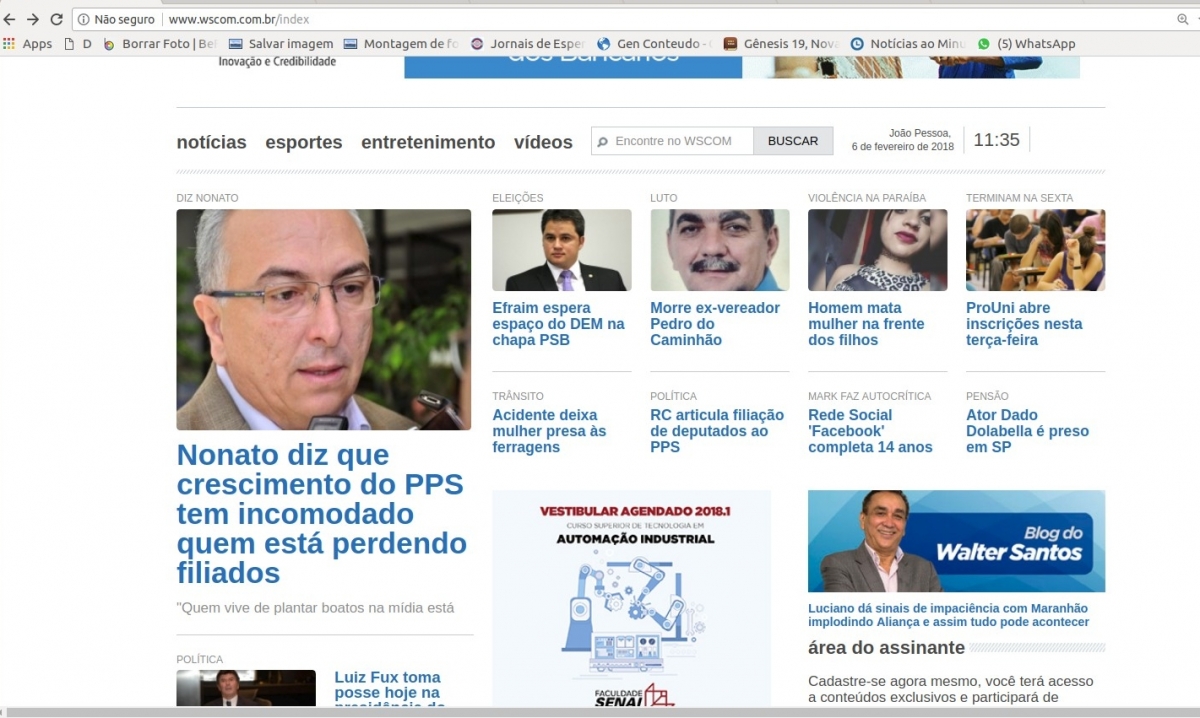
Task: Open the WhatsApp bookmark
Action: pos(1026,44)
